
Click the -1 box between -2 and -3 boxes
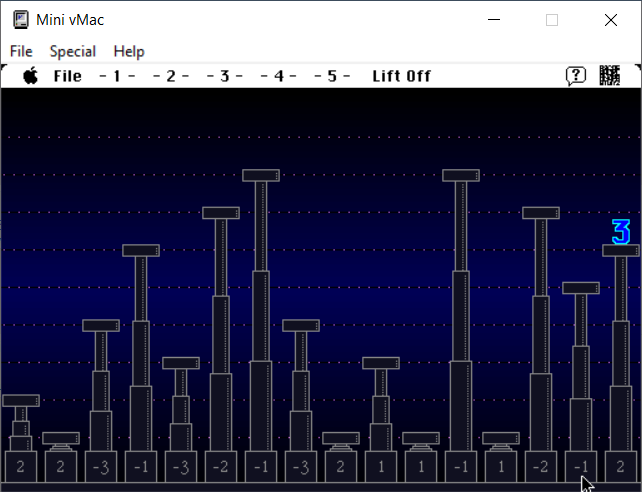point(261,467)
